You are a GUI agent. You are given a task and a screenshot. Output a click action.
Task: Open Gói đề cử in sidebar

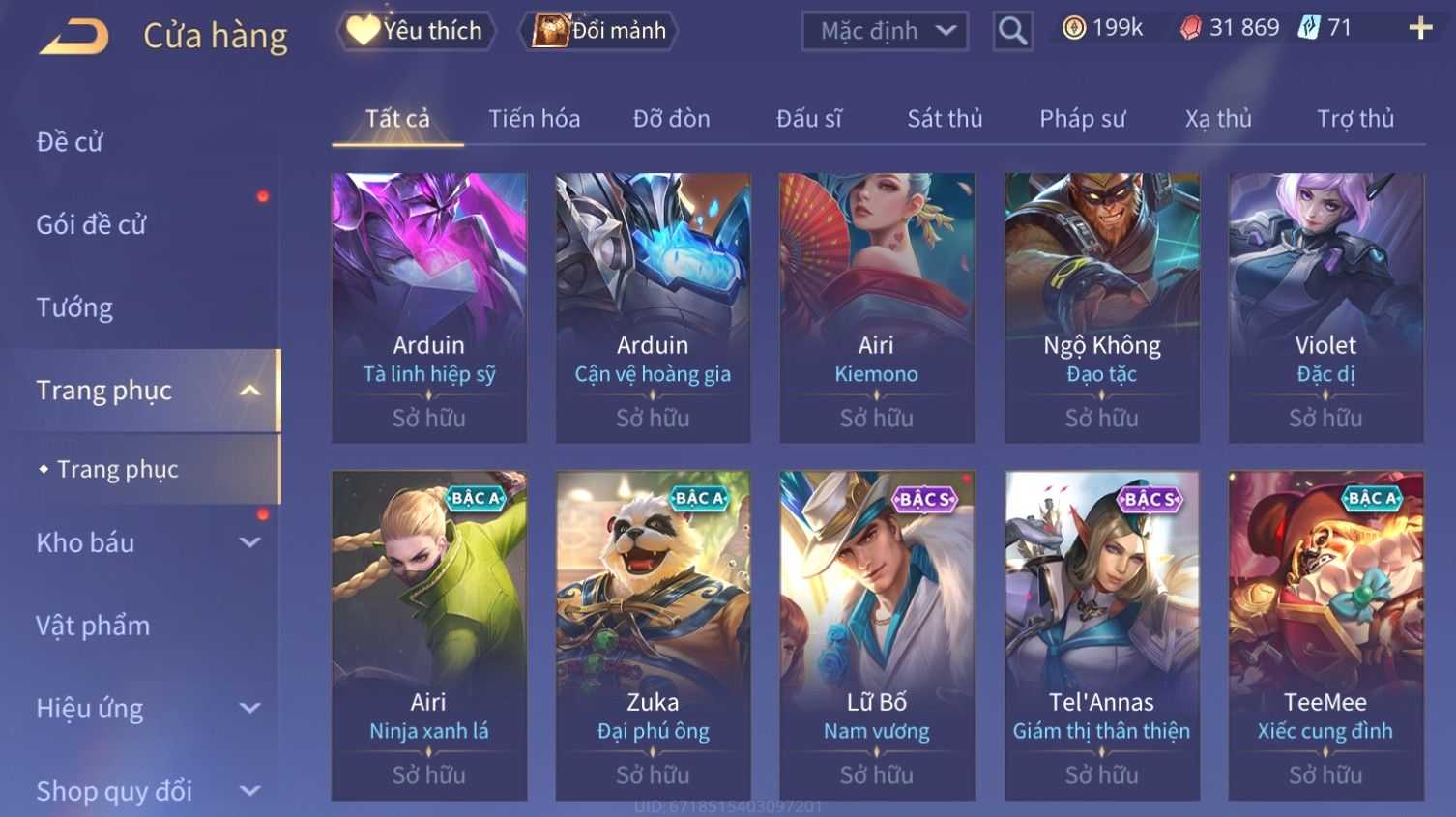(x=91, y=224)
